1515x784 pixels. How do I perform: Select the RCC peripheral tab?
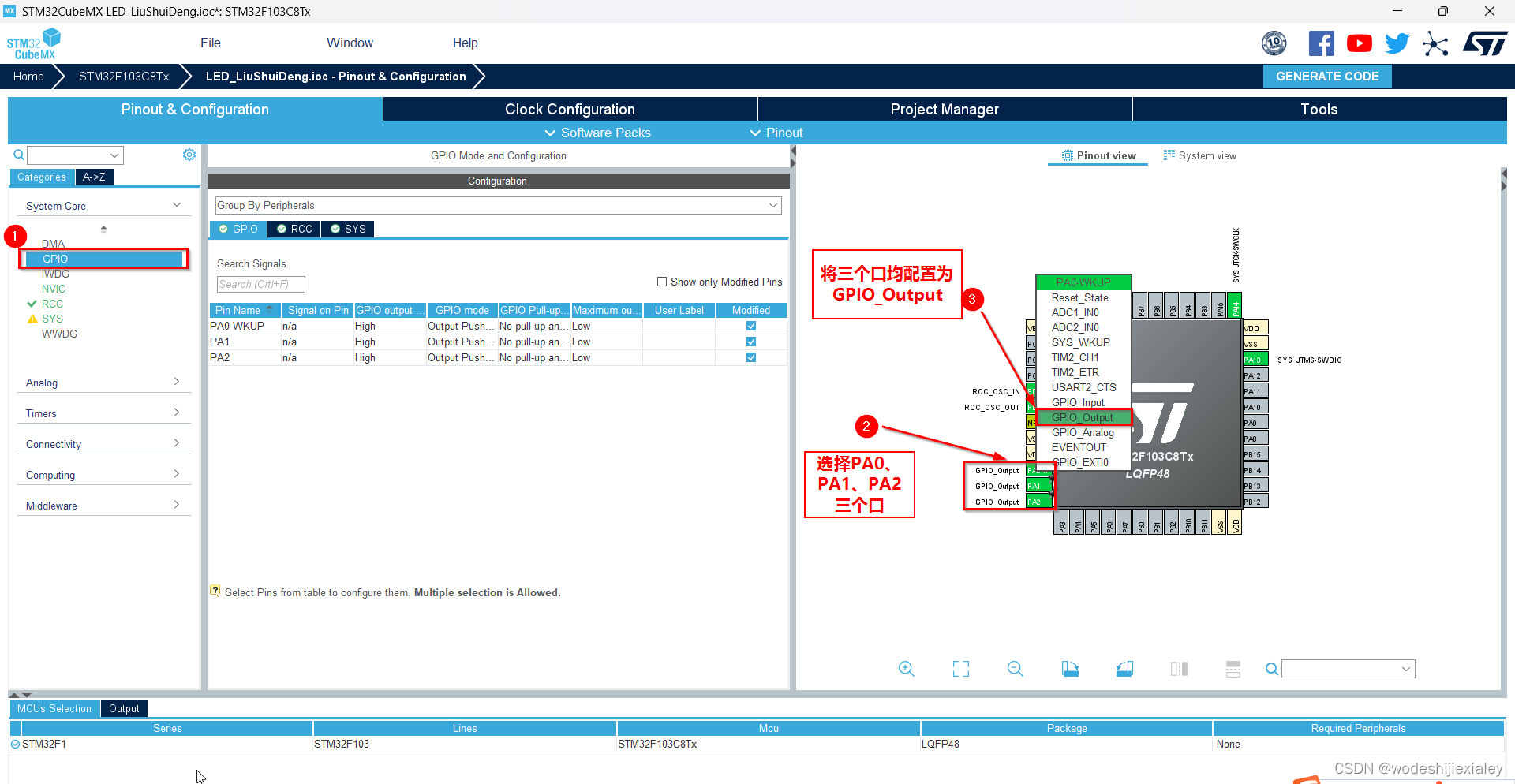pos(294,229)
